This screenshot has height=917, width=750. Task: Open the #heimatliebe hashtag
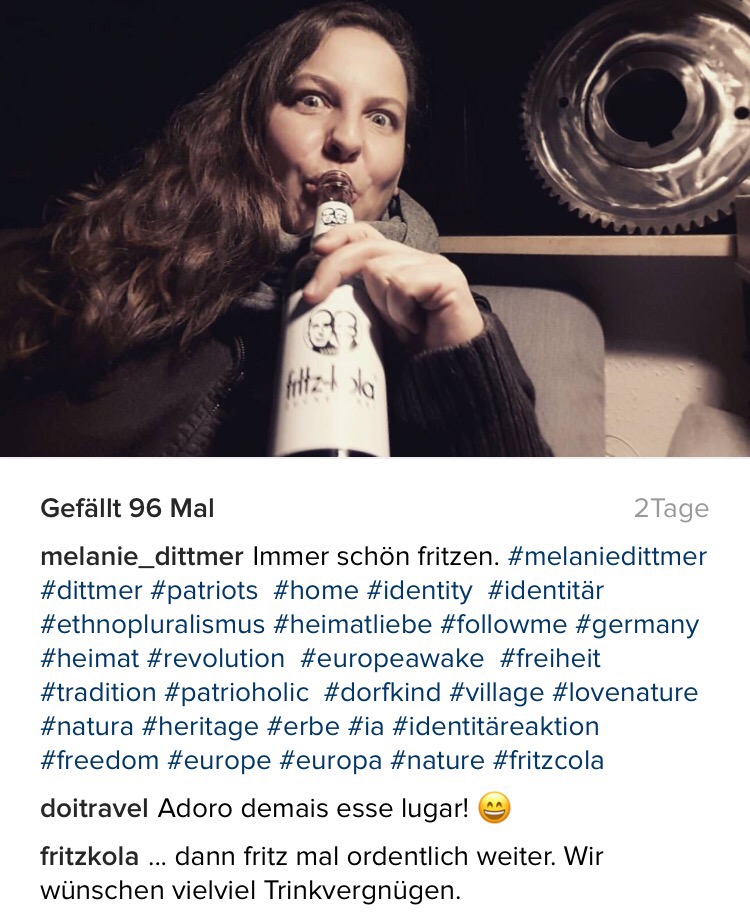click(352, 625)
